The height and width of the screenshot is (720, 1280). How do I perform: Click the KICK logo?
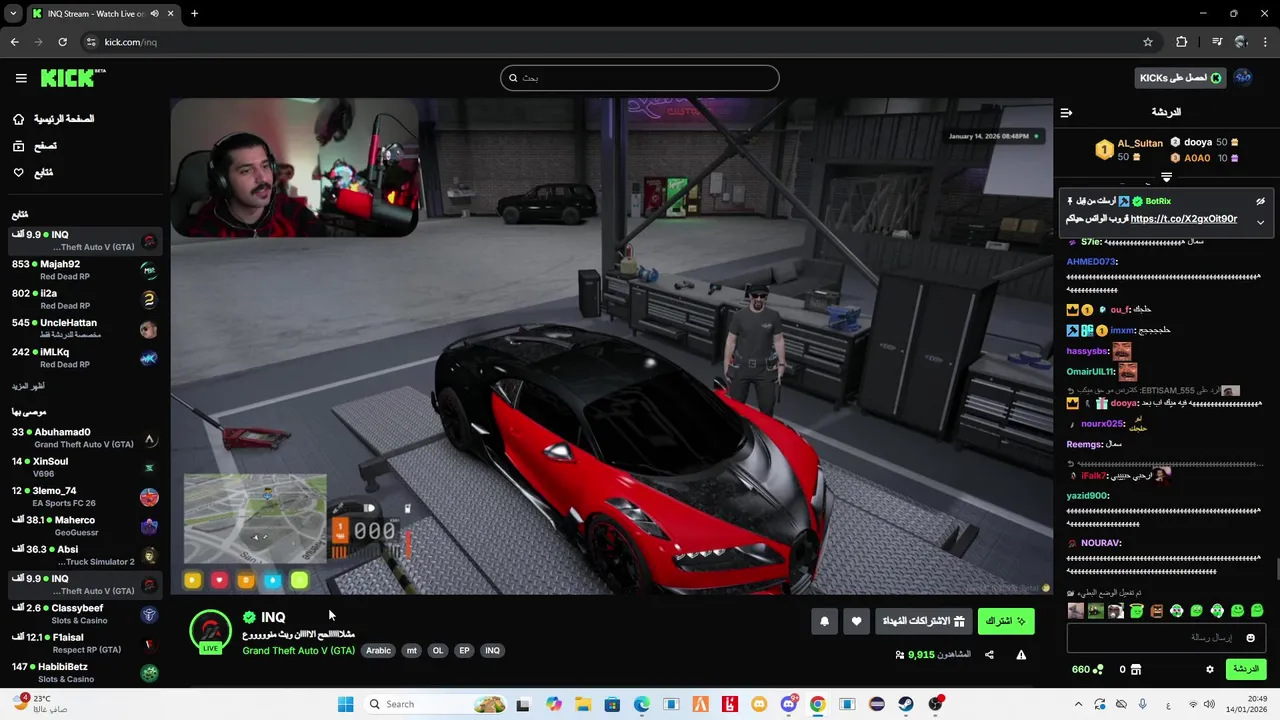[73, 78]
